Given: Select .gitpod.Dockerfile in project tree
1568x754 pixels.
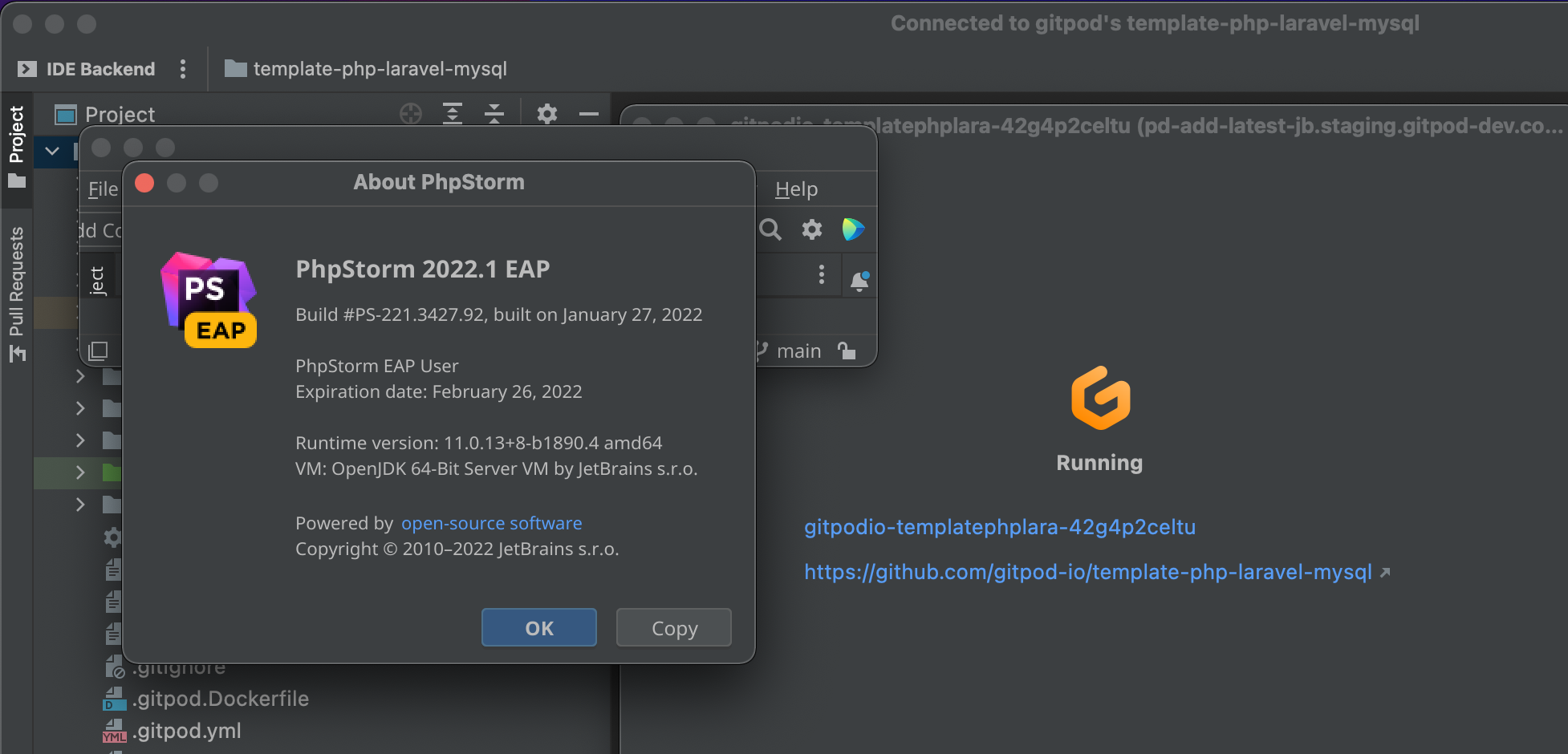Looking at the screenshot, I should pos(221,699).
